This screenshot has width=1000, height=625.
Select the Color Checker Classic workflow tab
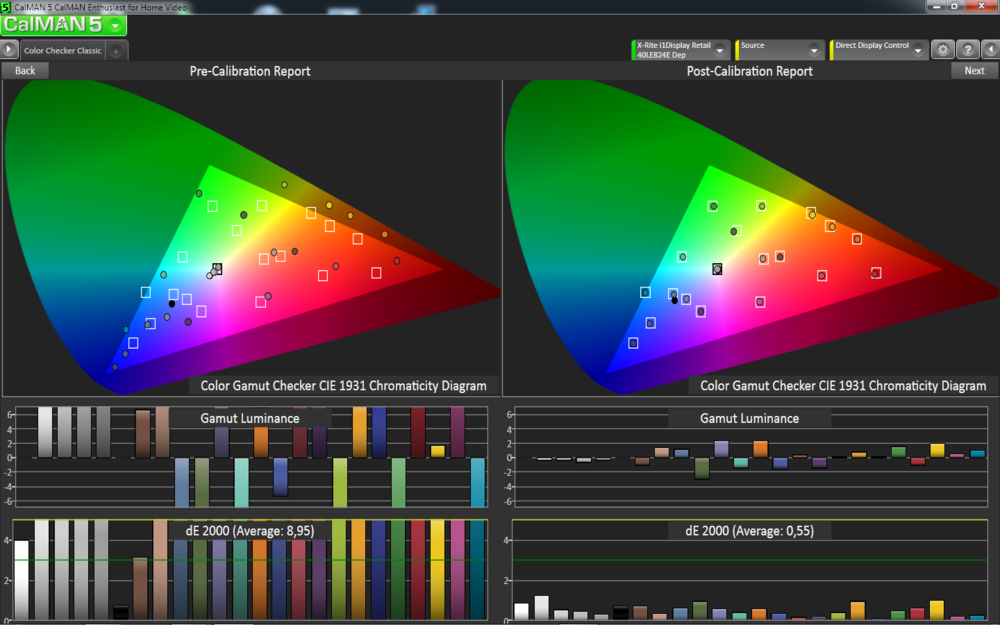pyautogui.click(x=62, y=49)
